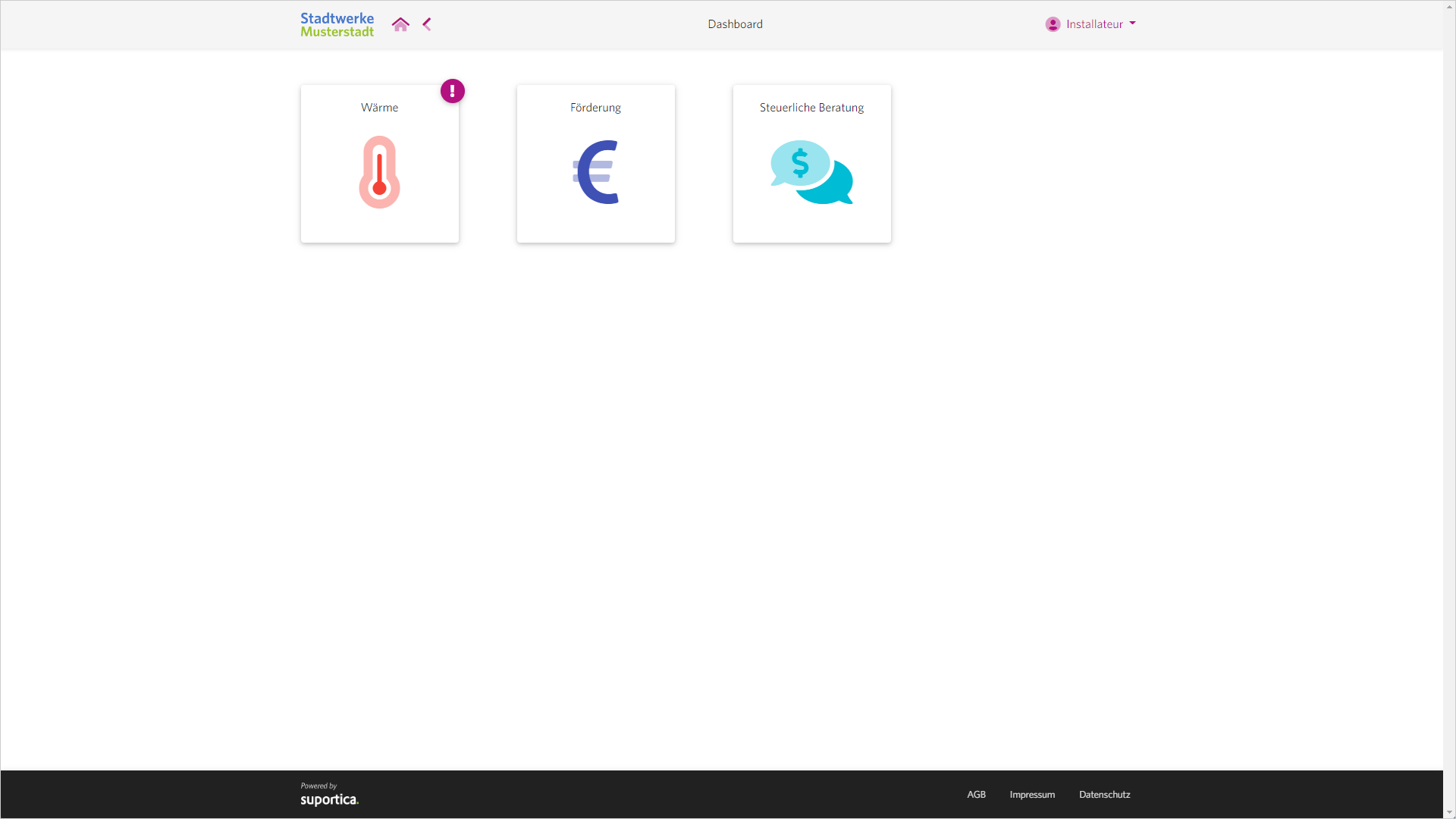Open the Förderung card title
This screenshot has height=819, width=1456.
(595, 108)
